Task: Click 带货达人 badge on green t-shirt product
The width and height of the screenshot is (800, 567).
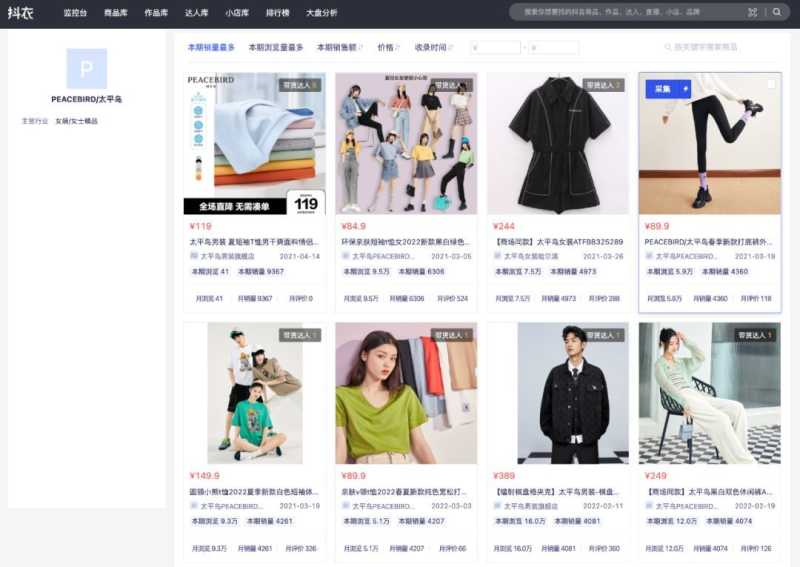Action: pos(452,335)
